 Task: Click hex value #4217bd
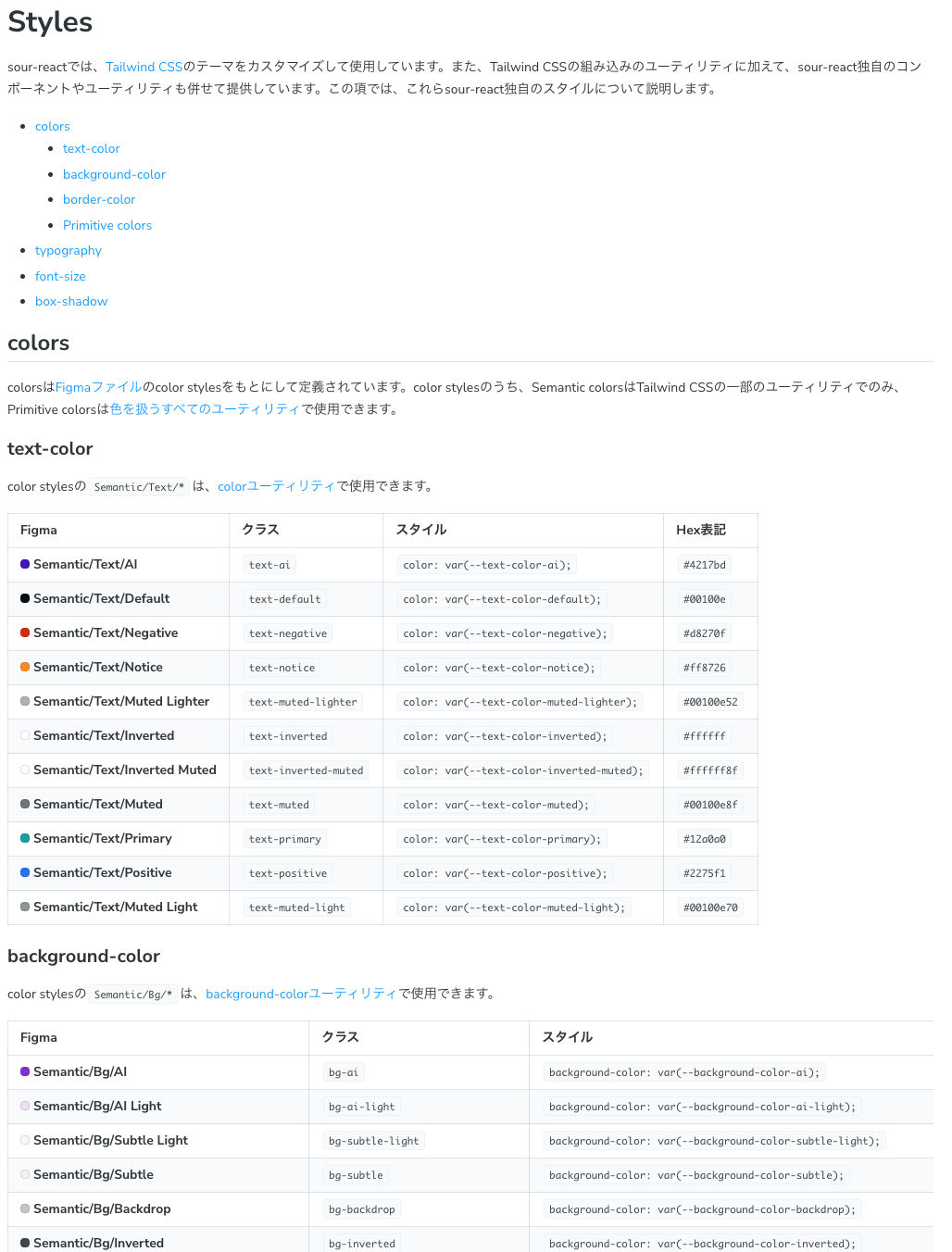(705, 565)
